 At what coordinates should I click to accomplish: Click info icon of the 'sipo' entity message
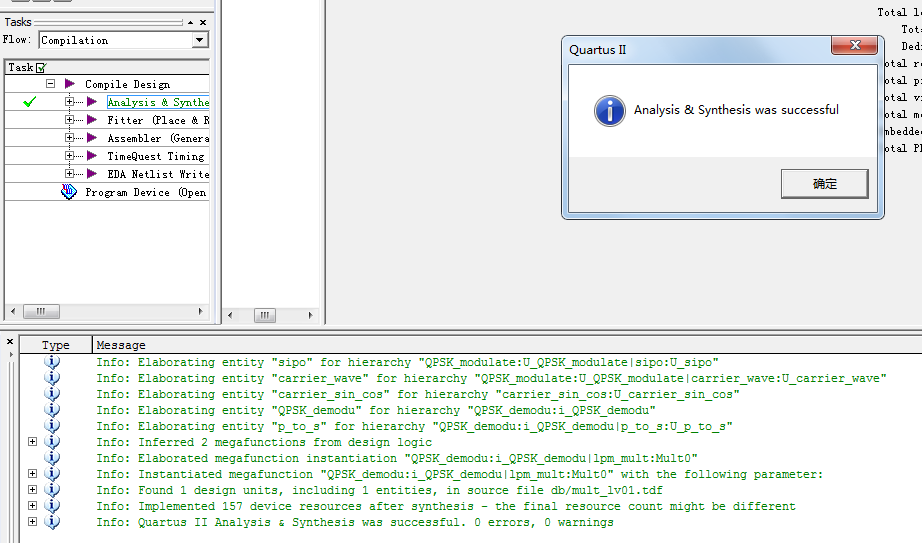coord(52,362)
